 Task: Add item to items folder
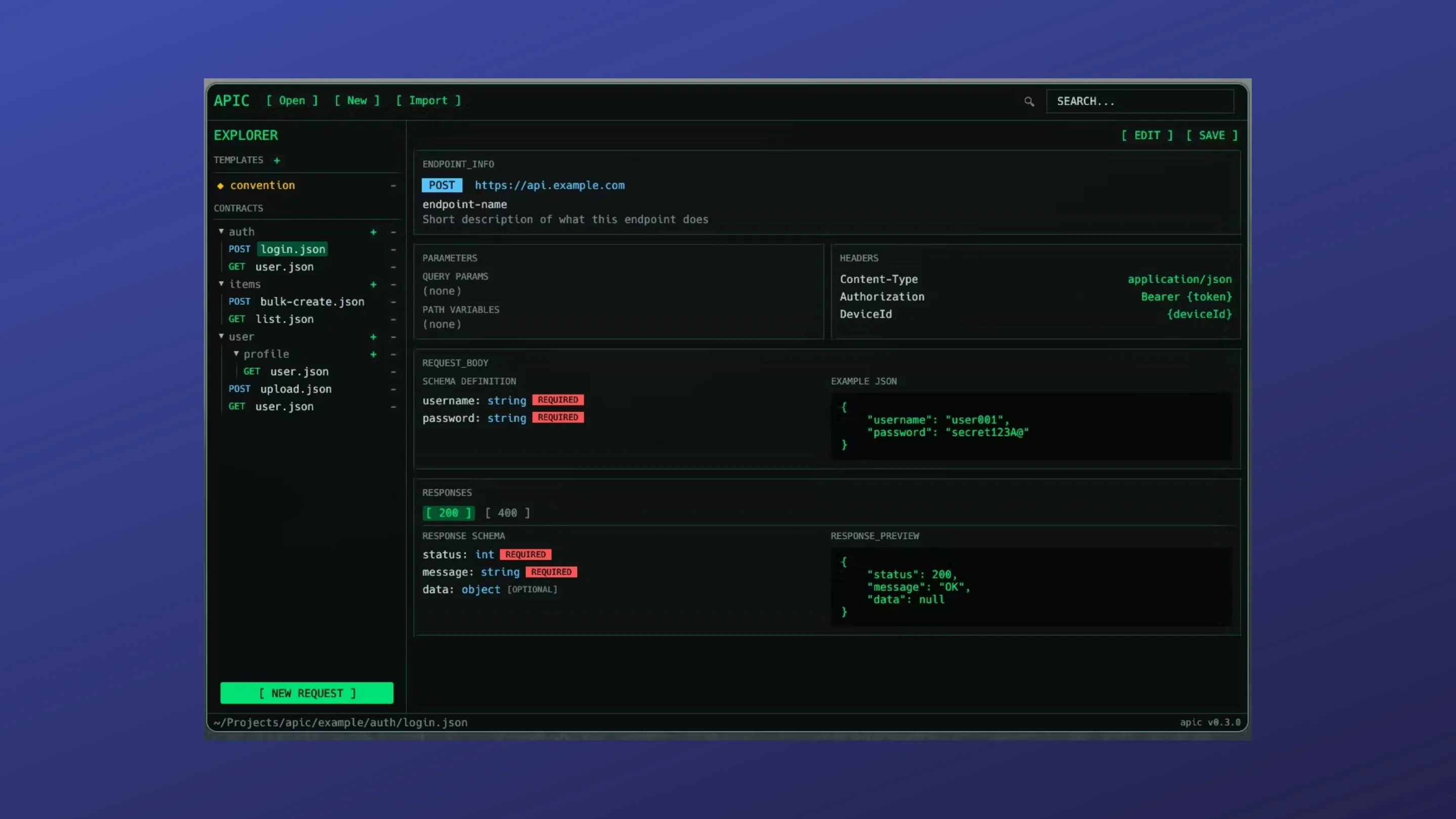click(x=373, y=284)
